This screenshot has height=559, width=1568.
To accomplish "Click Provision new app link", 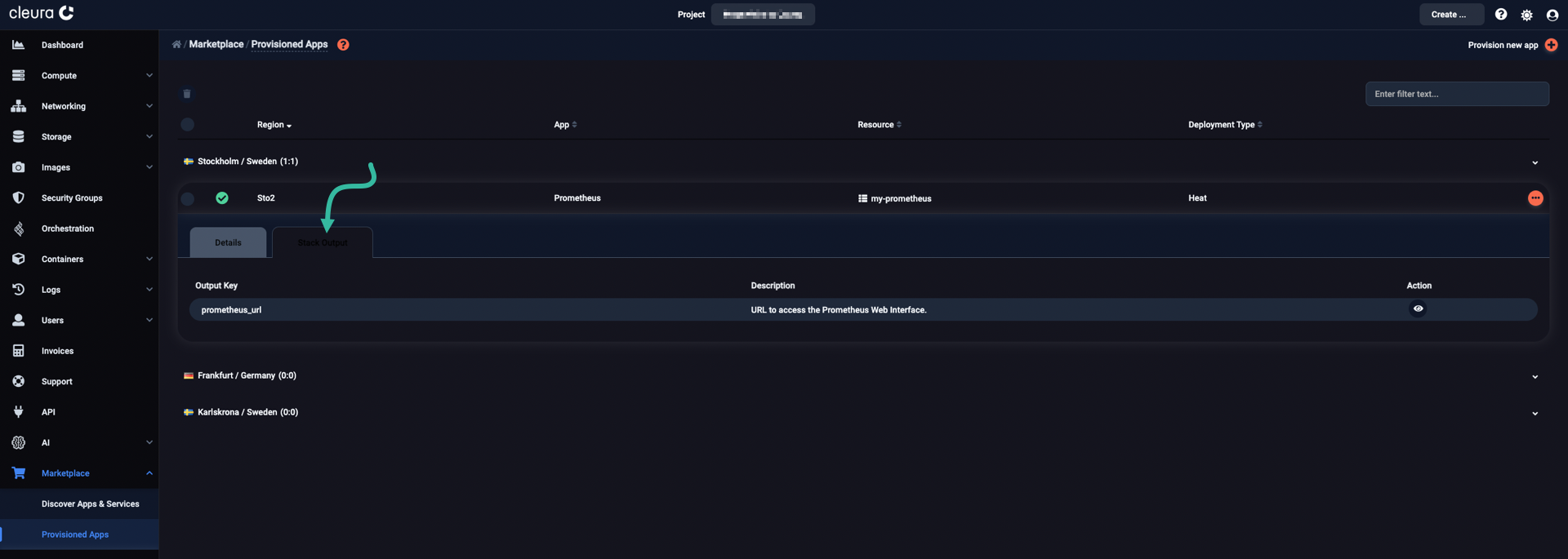I will [1503, 45].
